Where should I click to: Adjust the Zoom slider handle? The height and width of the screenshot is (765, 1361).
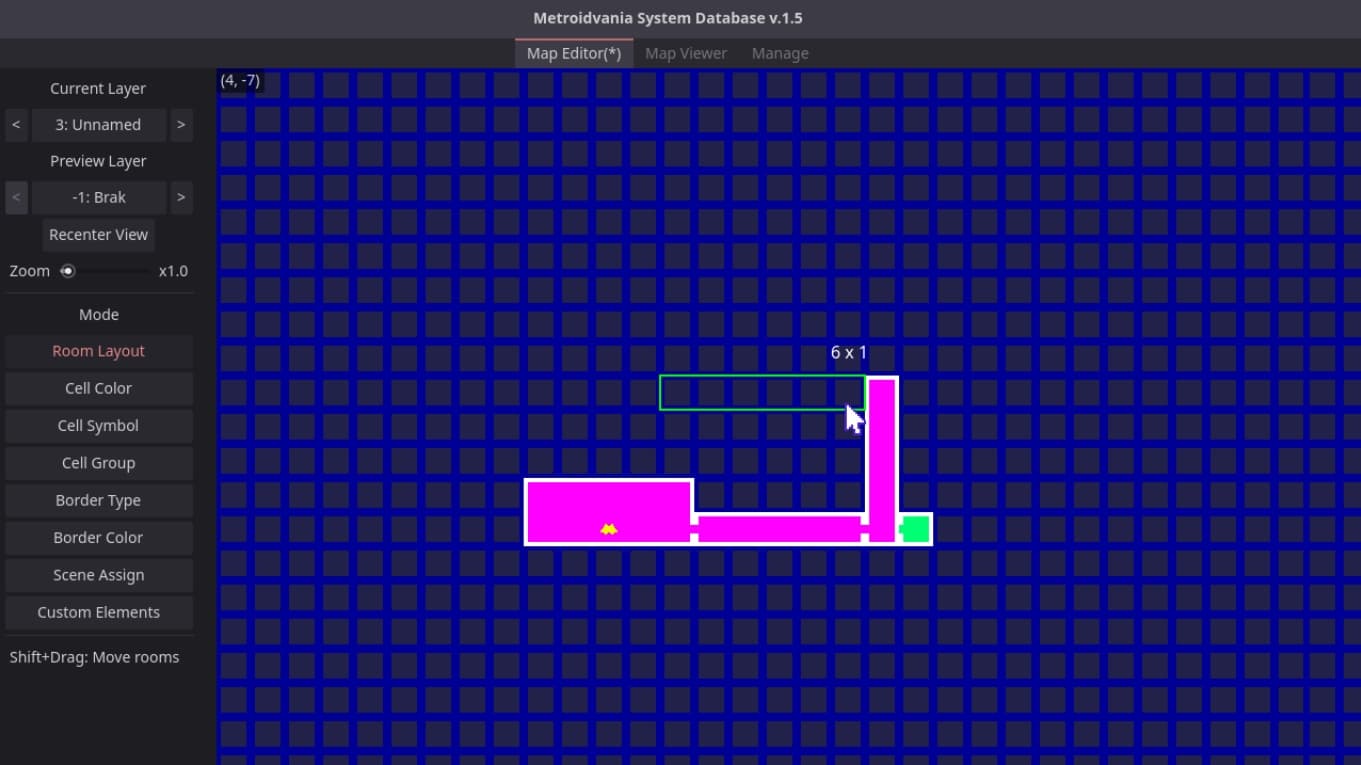point(67,270)
